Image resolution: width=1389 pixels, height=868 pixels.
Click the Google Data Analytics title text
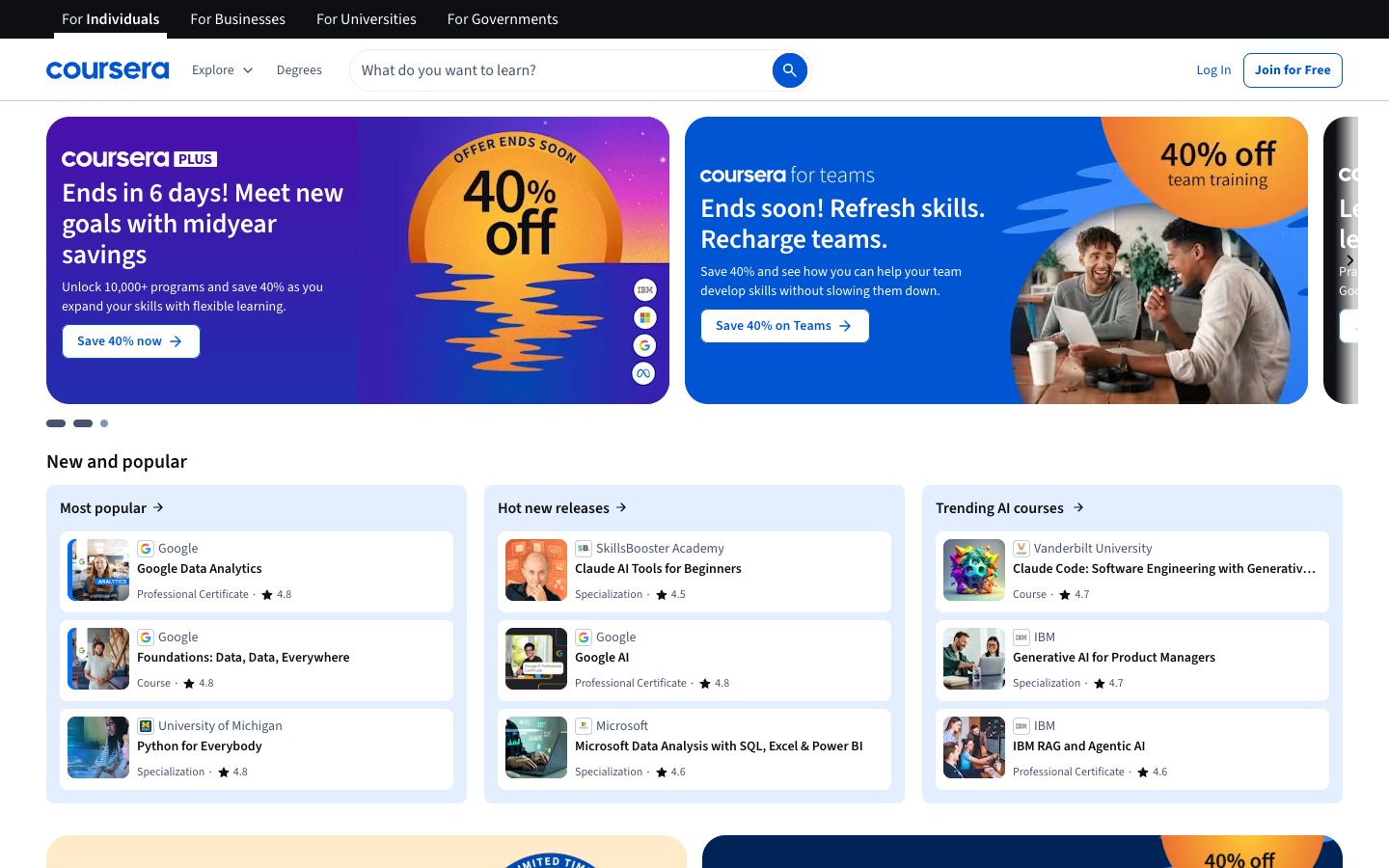pyautogui.click(x=200, y=569)
